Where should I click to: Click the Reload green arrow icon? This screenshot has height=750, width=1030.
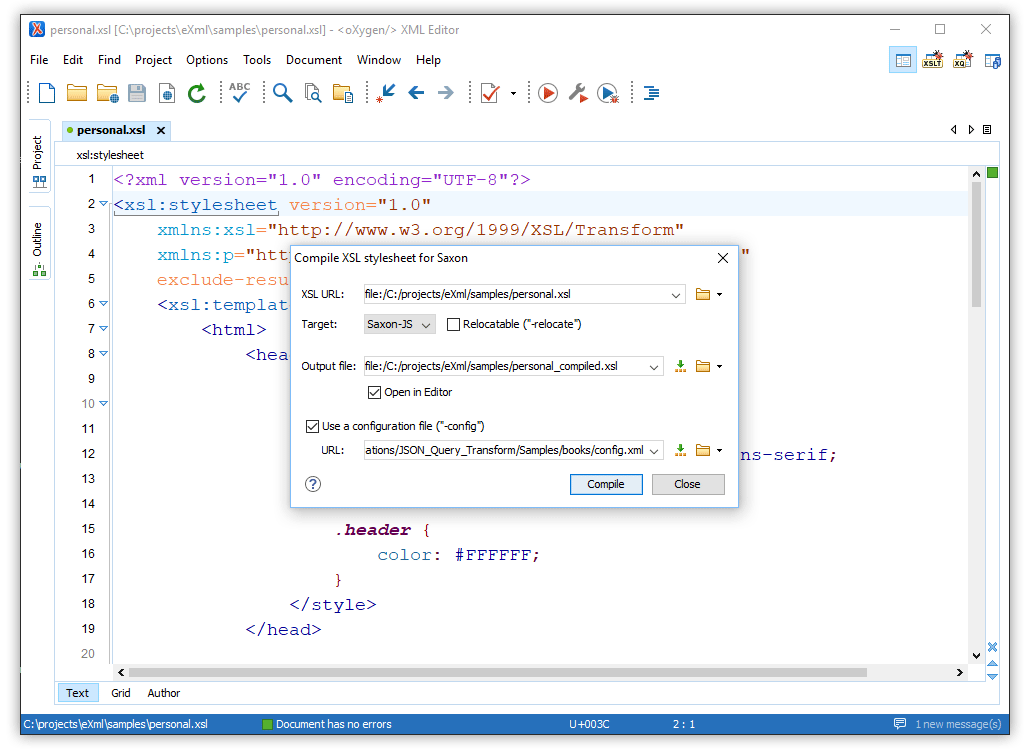click(x=196, y=93)
